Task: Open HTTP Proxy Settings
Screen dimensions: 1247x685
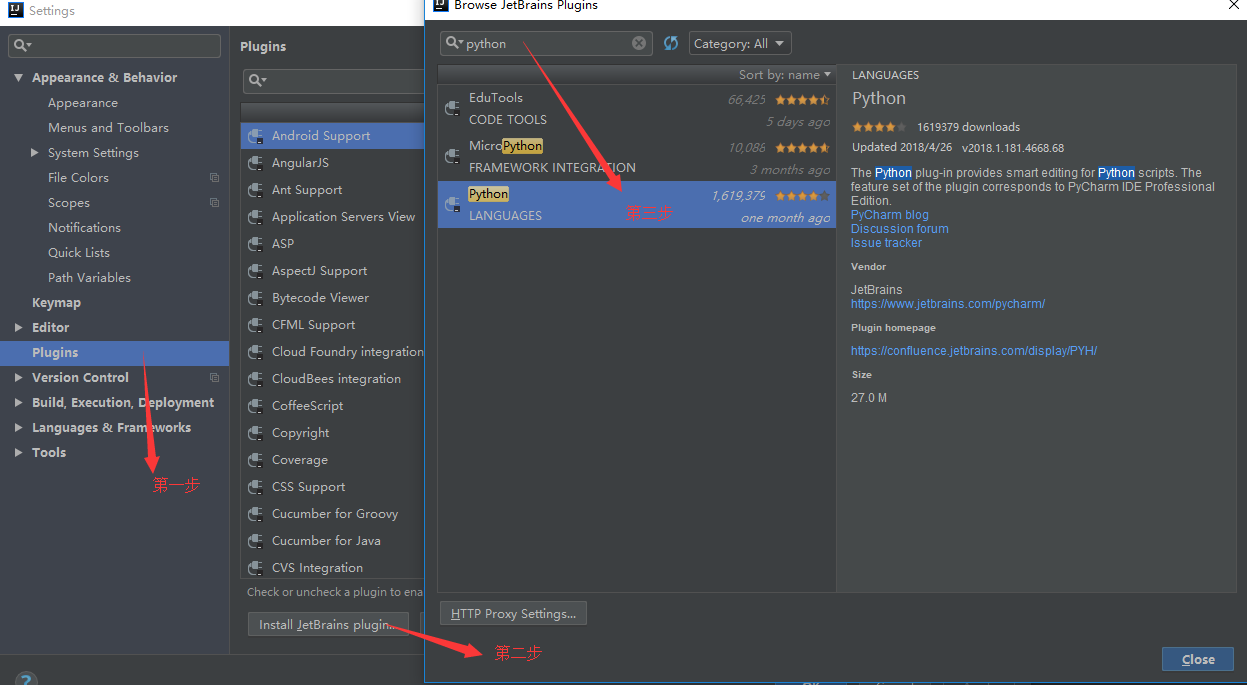Action: 513,613
